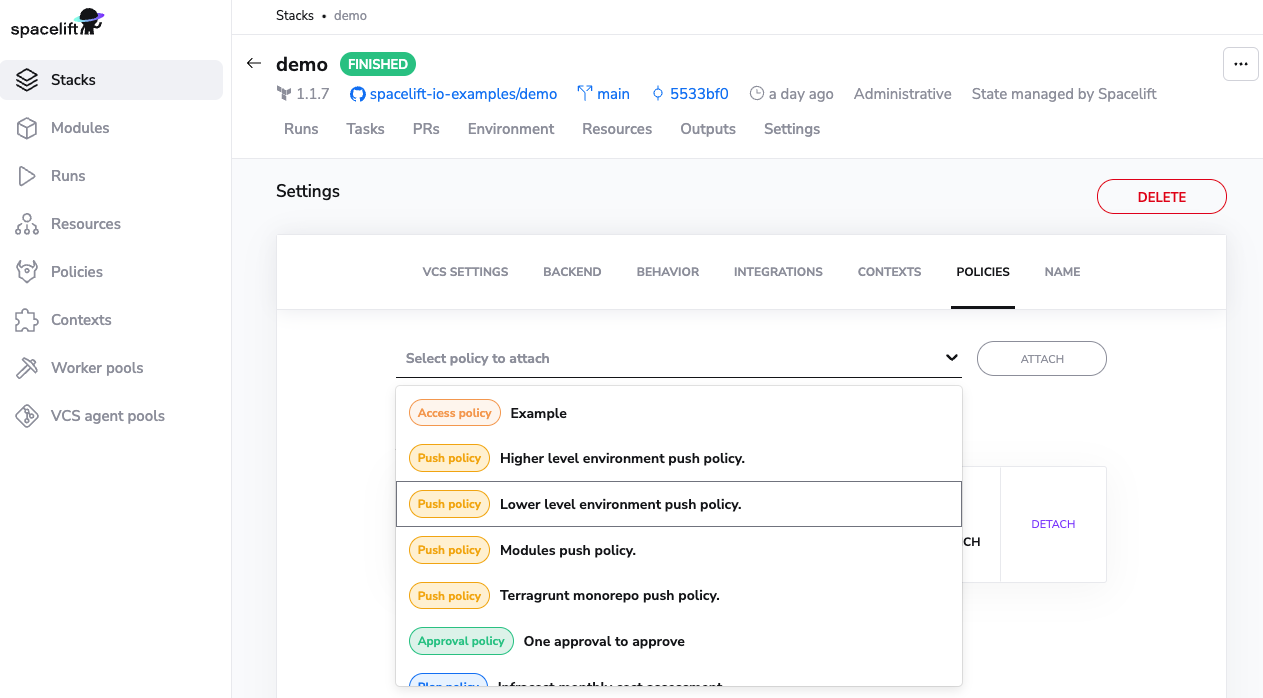The image size is (1263, 698).
Task: Open the BEHAVIOR settings tab
Action: 667,271
